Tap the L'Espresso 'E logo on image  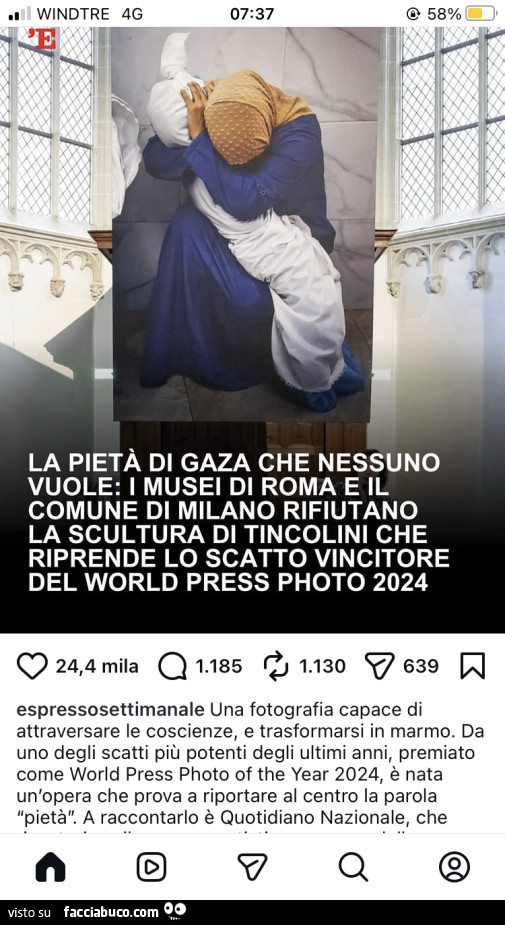click(42, 39)
